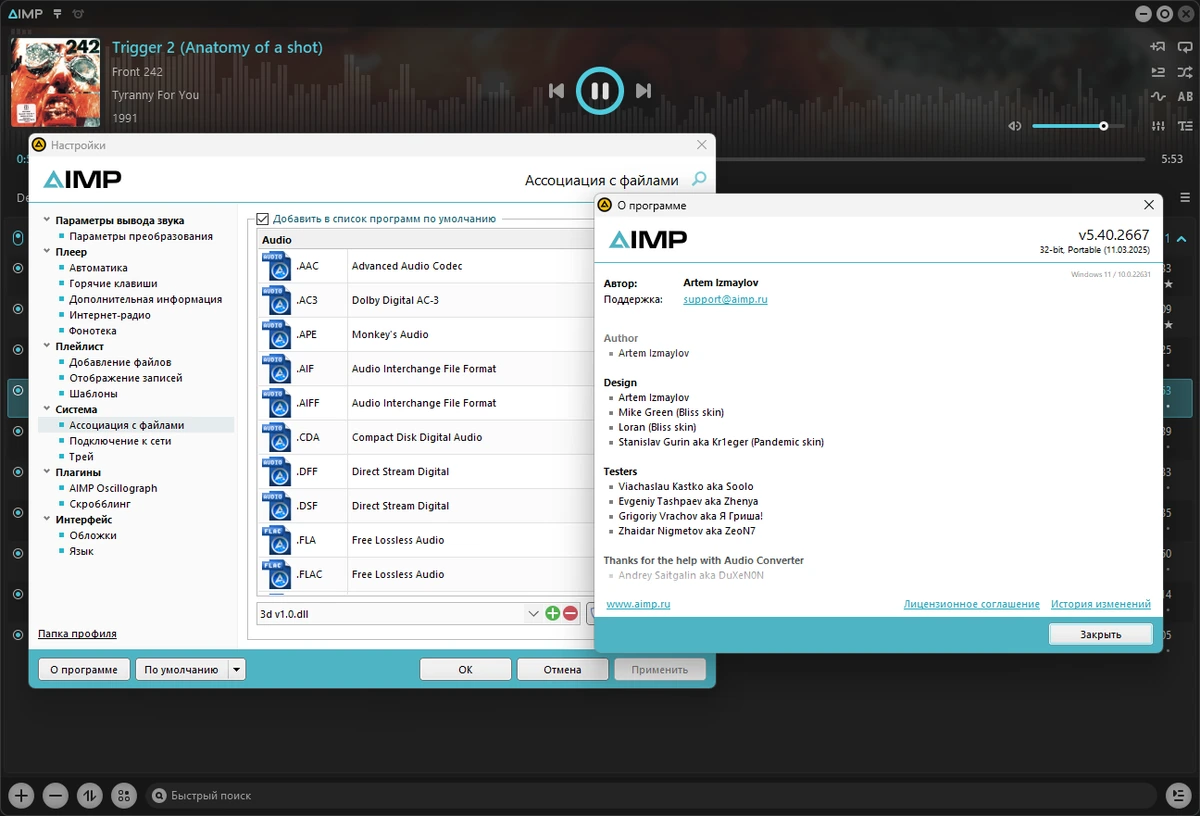1200x816 pixels.
Task: Click the plus add-files button at bottom
Action: click(x=21, y=796)
